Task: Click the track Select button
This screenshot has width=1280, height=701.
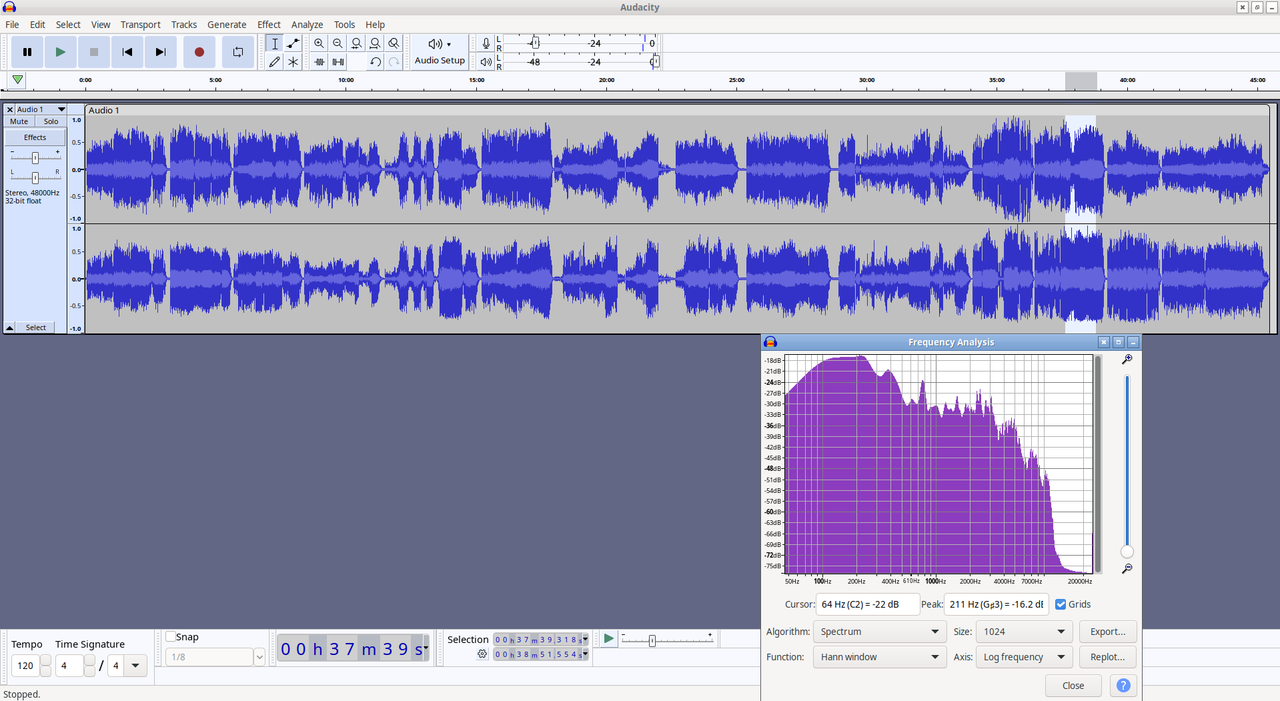Action: pos(36,327)
